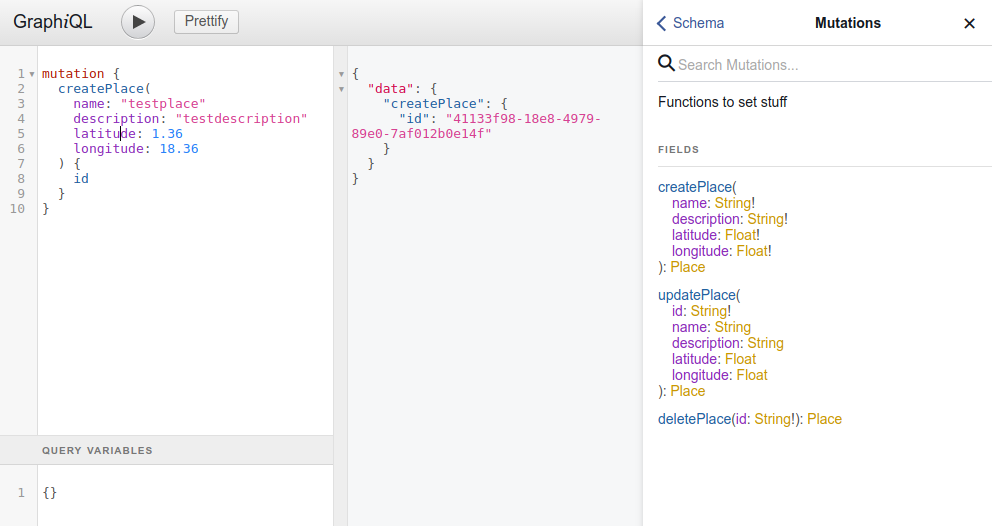The width and height of the screenshot is (992, 526).
Task: Close the Mutations documentation panel
Action: pos(969,23)
